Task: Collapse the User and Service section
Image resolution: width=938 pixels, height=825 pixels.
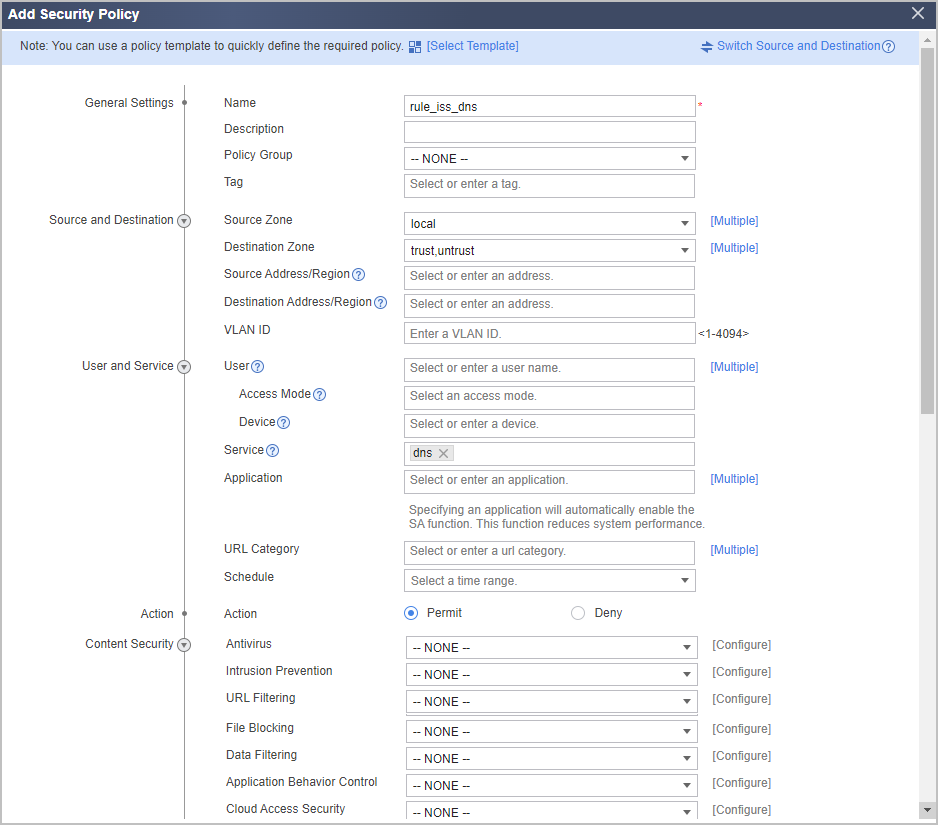Action: (184, 367)
